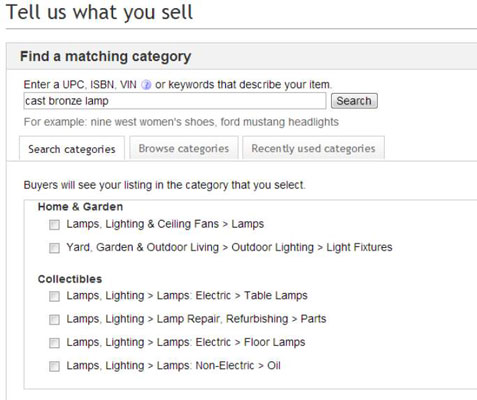
Task: Select the Floor Lamps category checkbox
Action: [54, 343]
